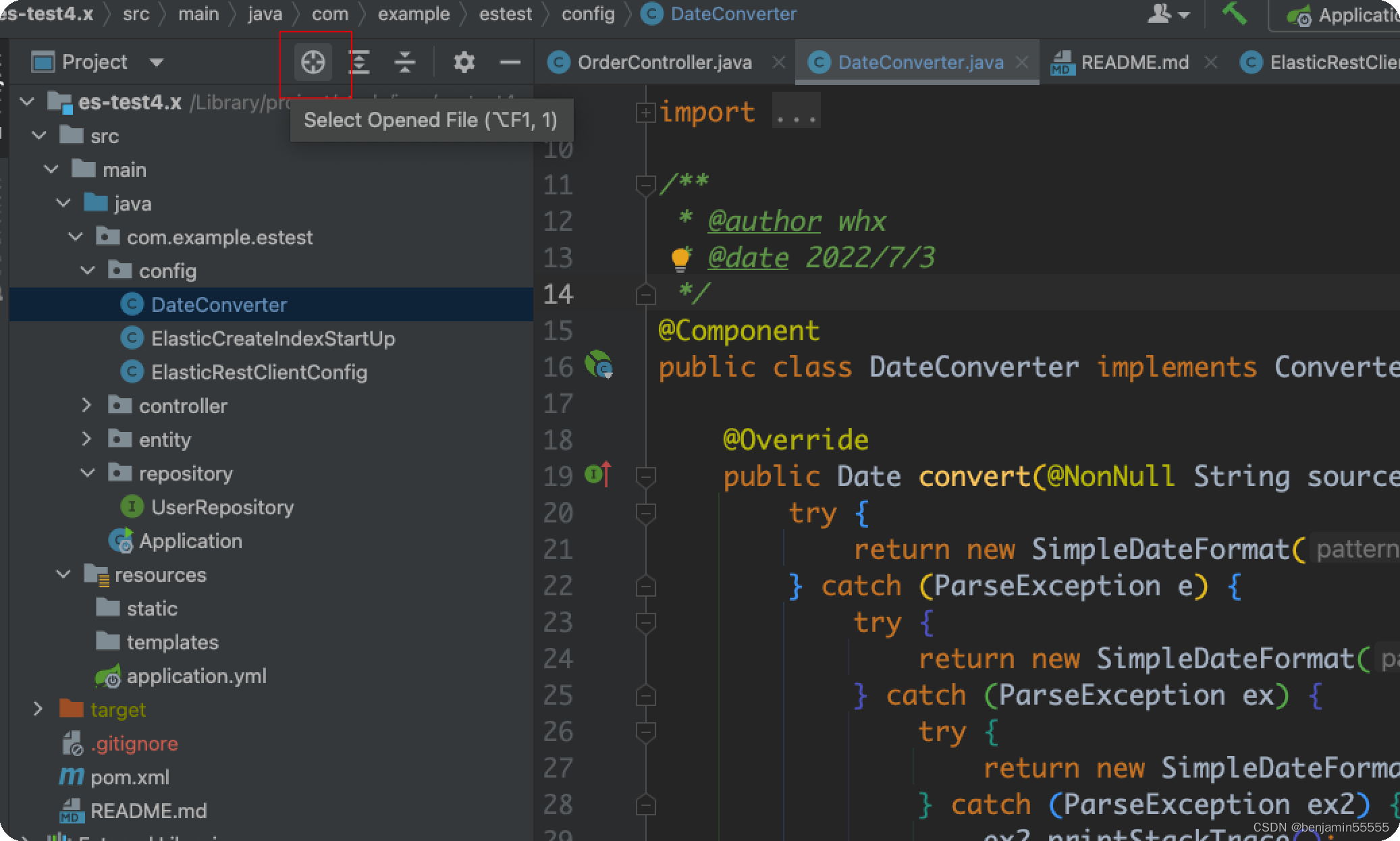
Task: Collapse the repository package
Action: click(x=88, y=473)
